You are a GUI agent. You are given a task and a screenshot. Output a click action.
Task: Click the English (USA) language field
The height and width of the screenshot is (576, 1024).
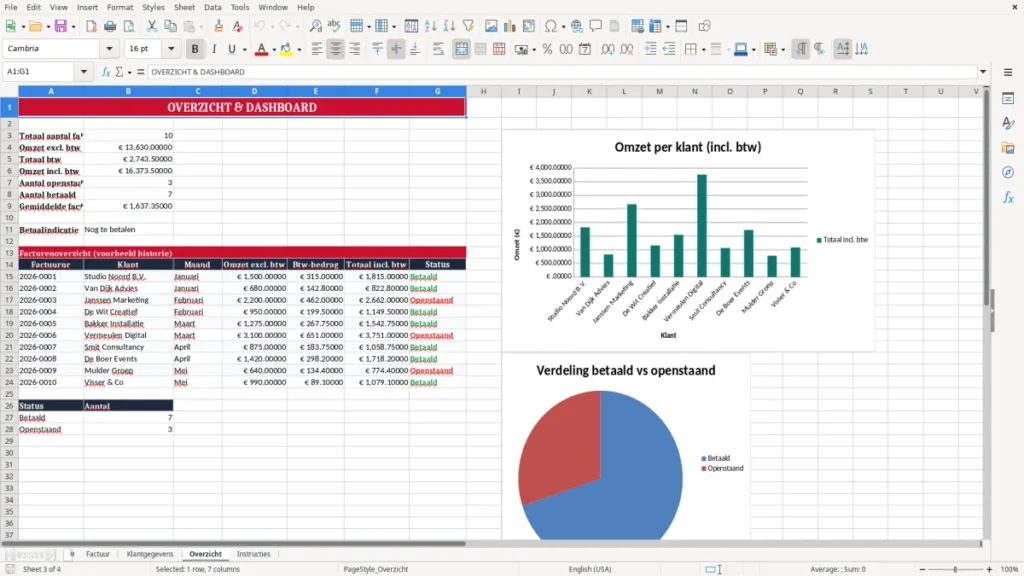click(x=590, y=569)
